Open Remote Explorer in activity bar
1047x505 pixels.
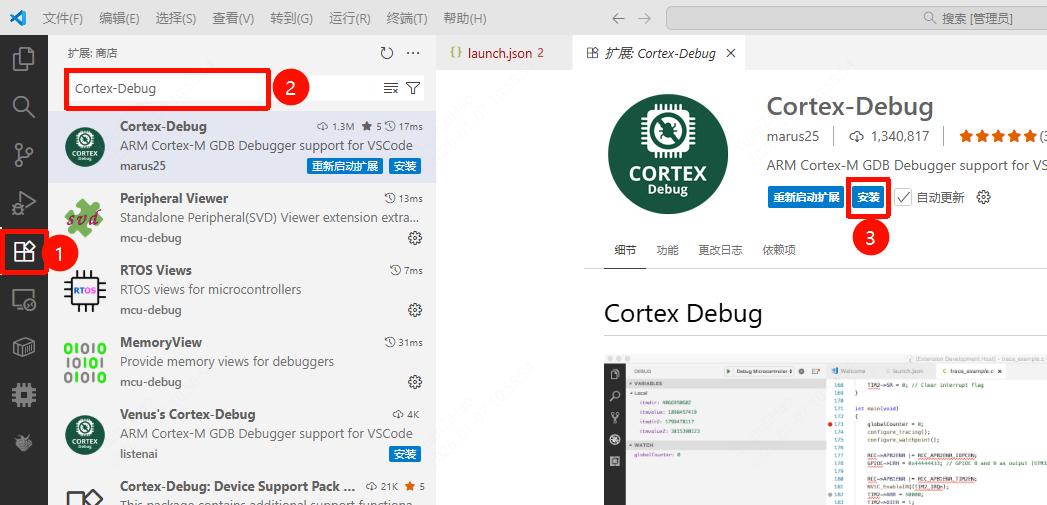point(23,299)
